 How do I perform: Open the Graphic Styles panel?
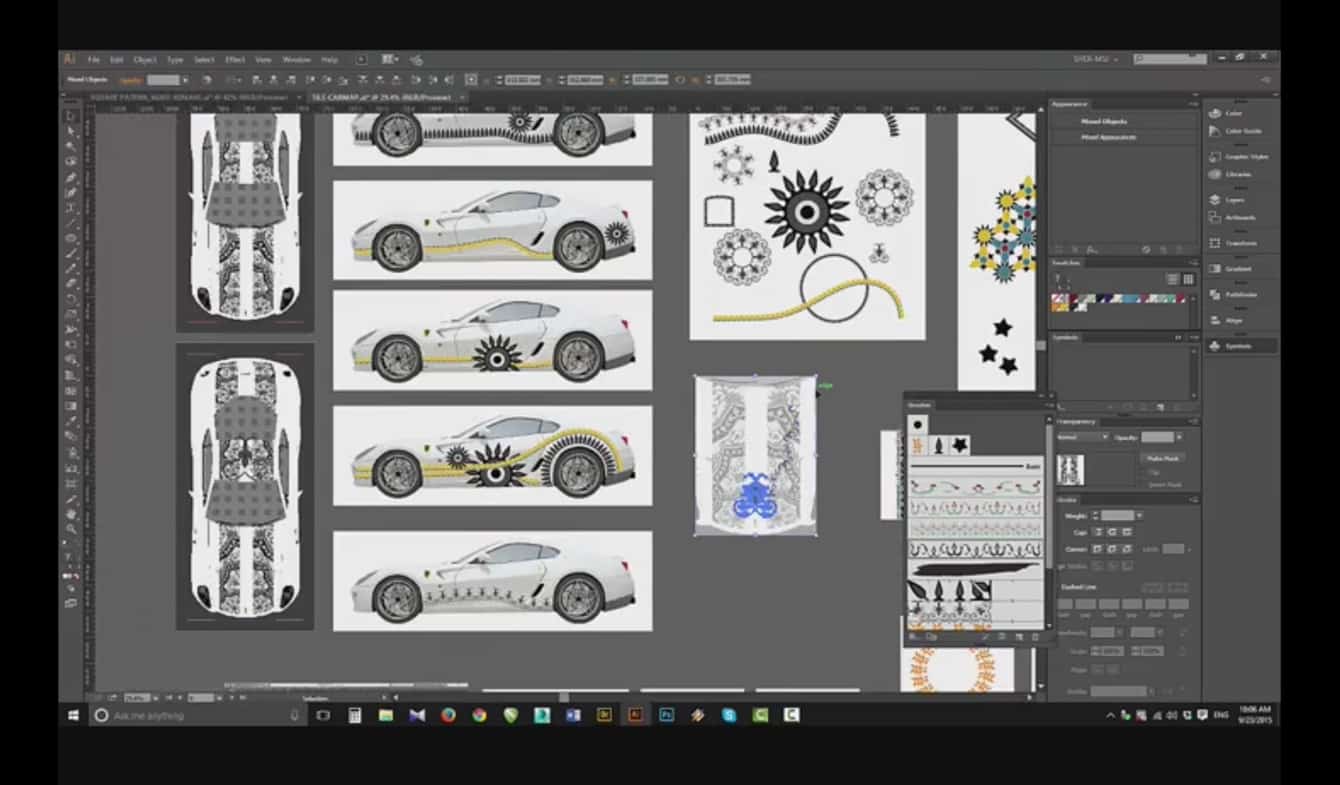tap(1238, 156)
